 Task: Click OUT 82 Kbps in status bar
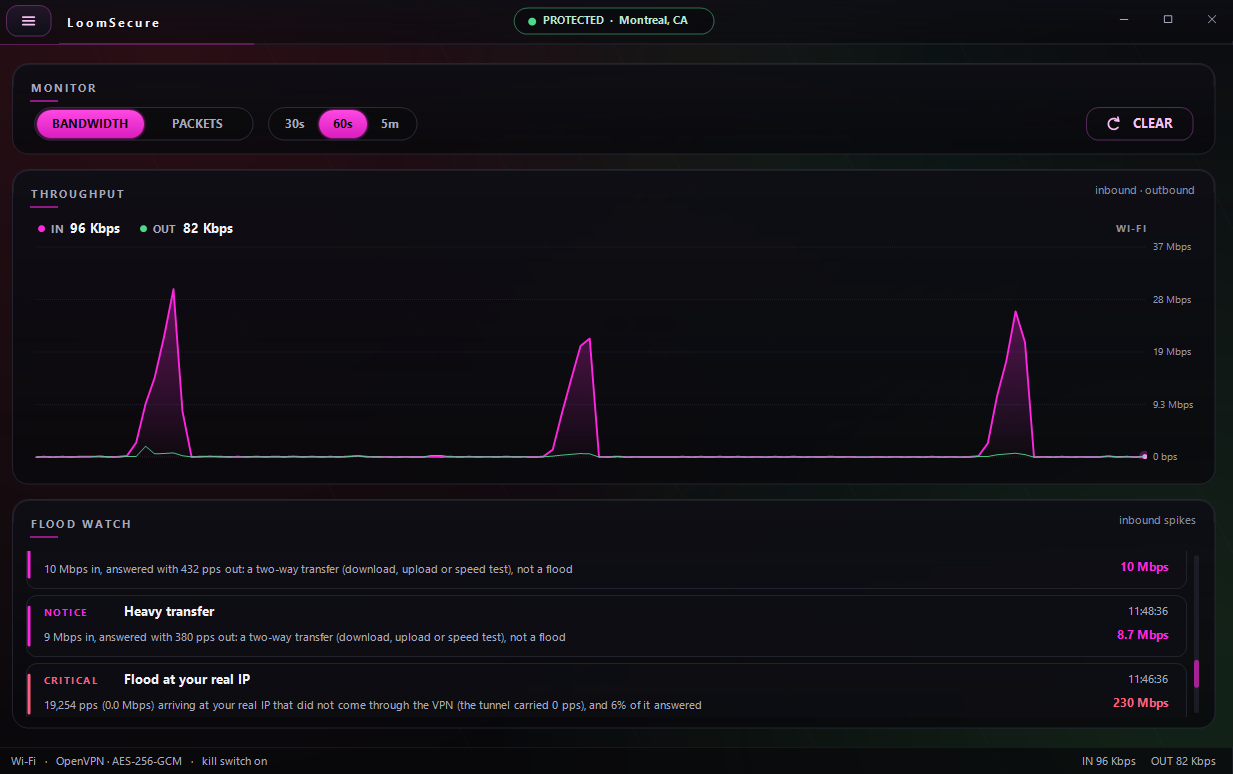(1183, 761)
